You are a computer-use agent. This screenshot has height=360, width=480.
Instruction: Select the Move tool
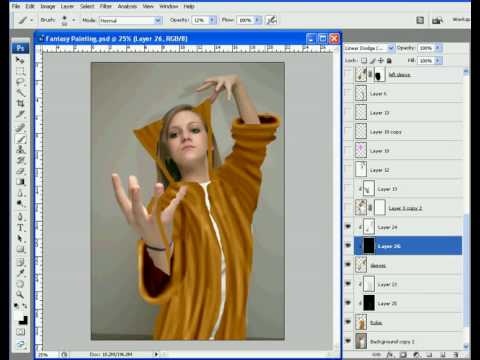pos(20,60)
